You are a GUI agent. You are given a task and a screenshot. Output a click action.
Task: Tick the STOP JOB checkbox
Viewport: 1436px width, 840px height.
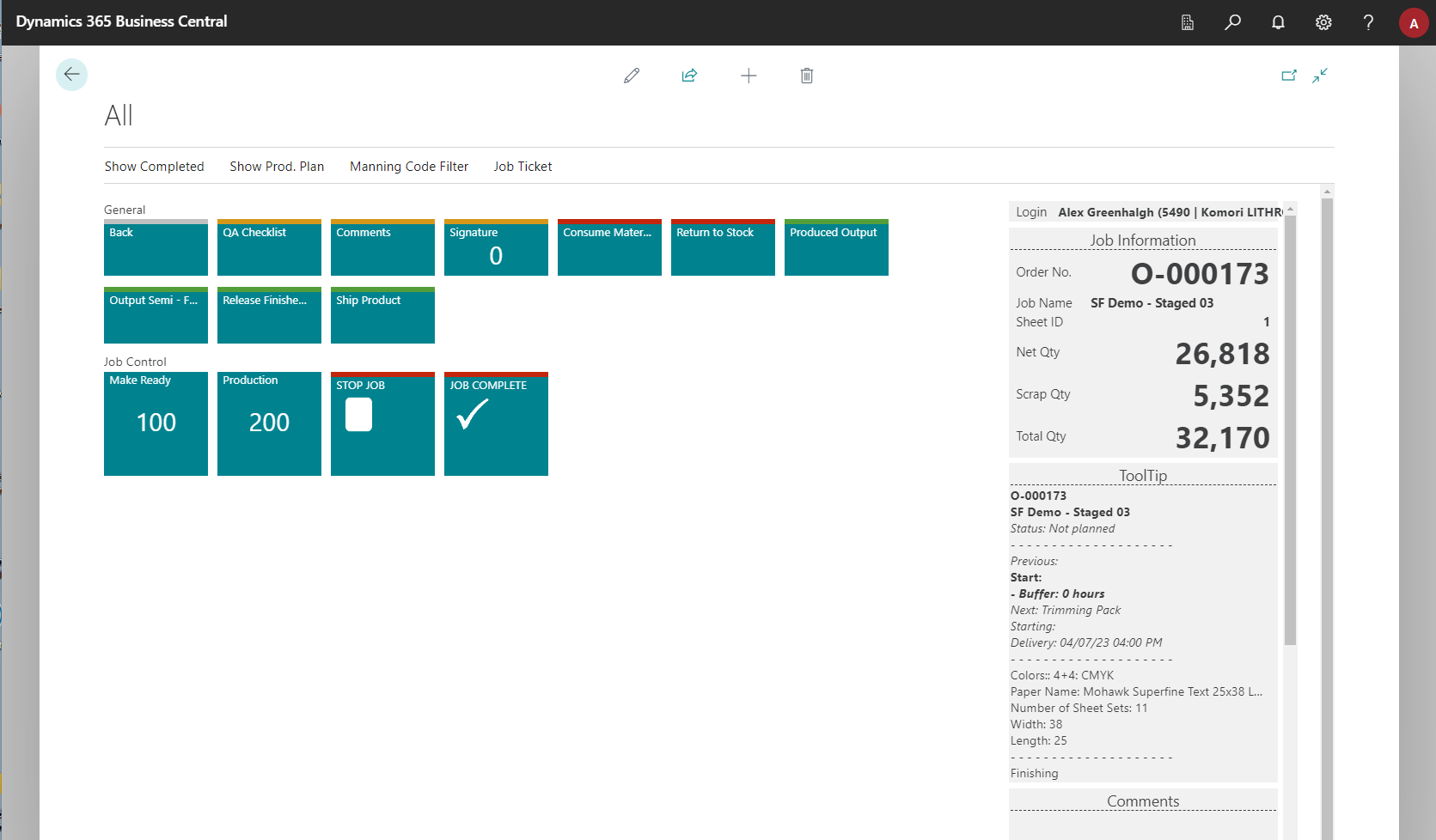point(358,415)
